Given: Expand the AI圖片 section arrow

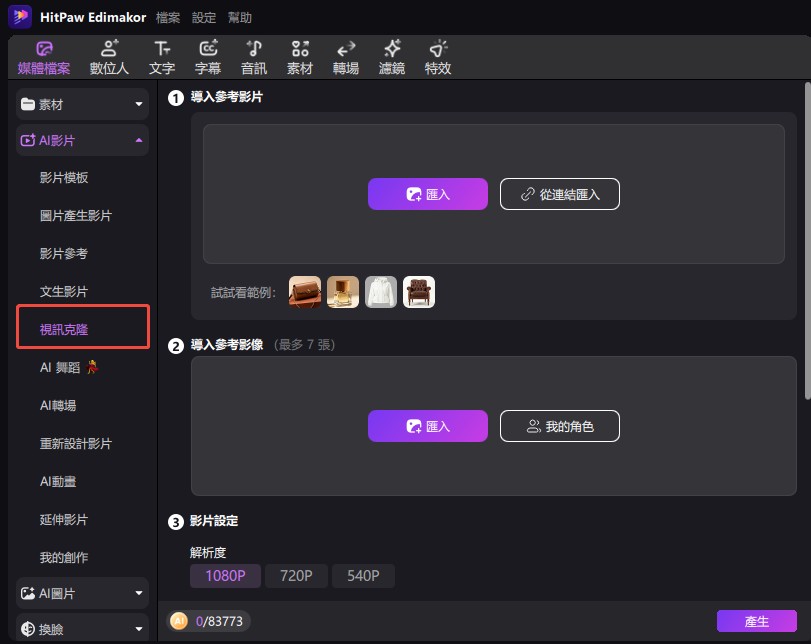Looking at the screenshot, I should (139, 593).
